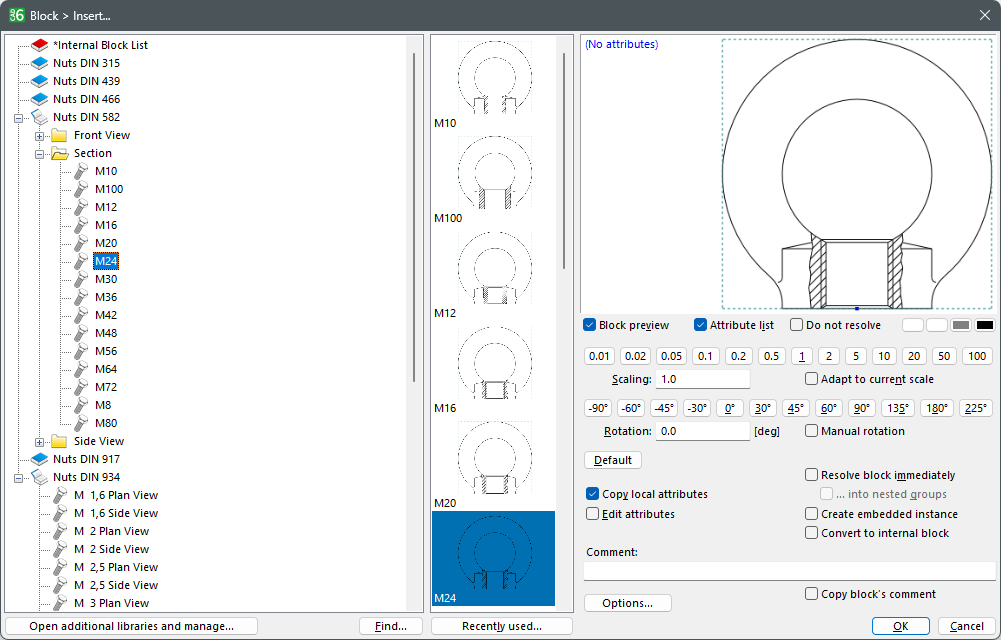Screen dimensions: 1001x640
Task: Tick Copy block's comment checkbox
Action: tap(811, 594)
